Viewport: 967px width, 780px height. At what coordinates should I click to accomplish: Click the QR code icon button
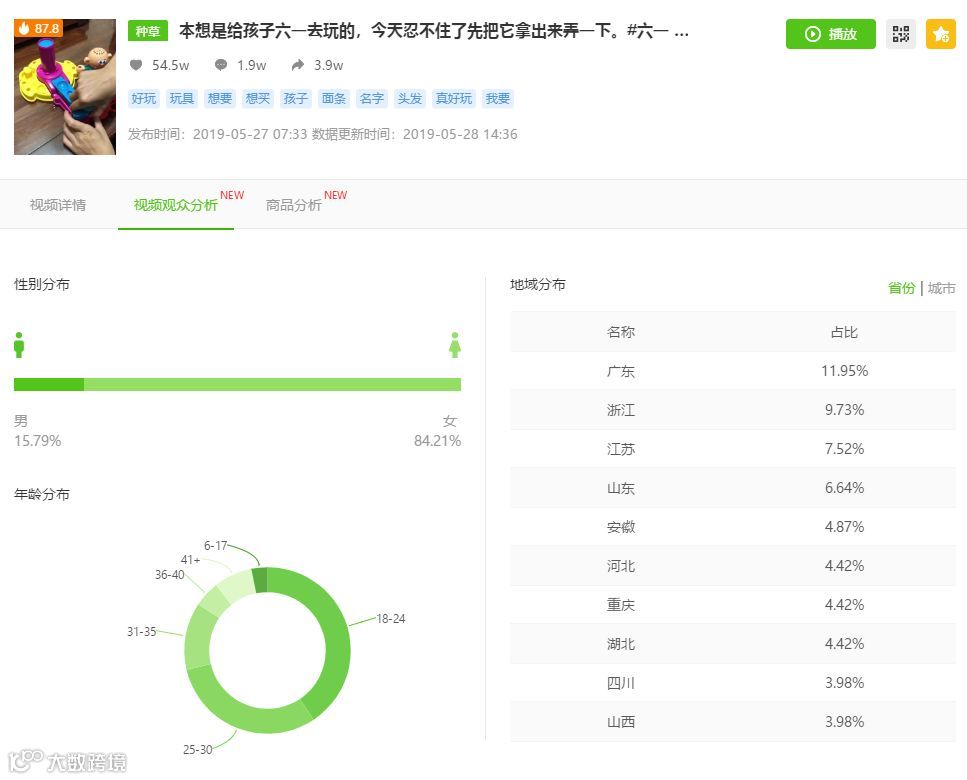900,34
